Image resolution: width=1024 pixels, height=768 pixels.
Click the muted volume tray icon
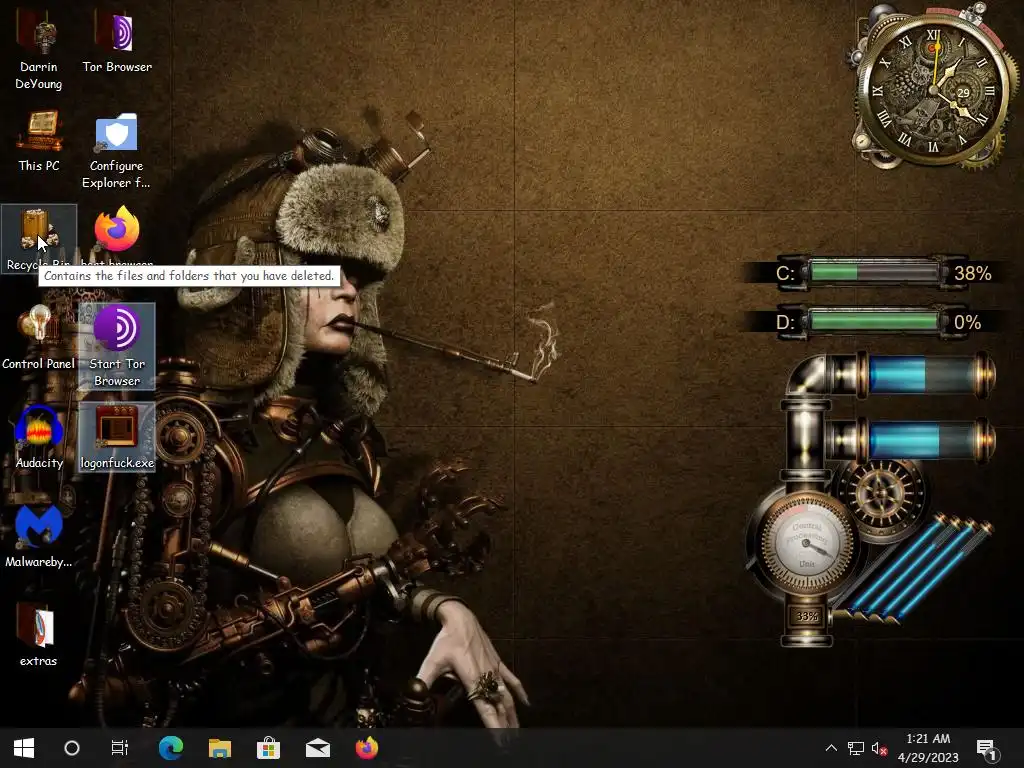879,748
